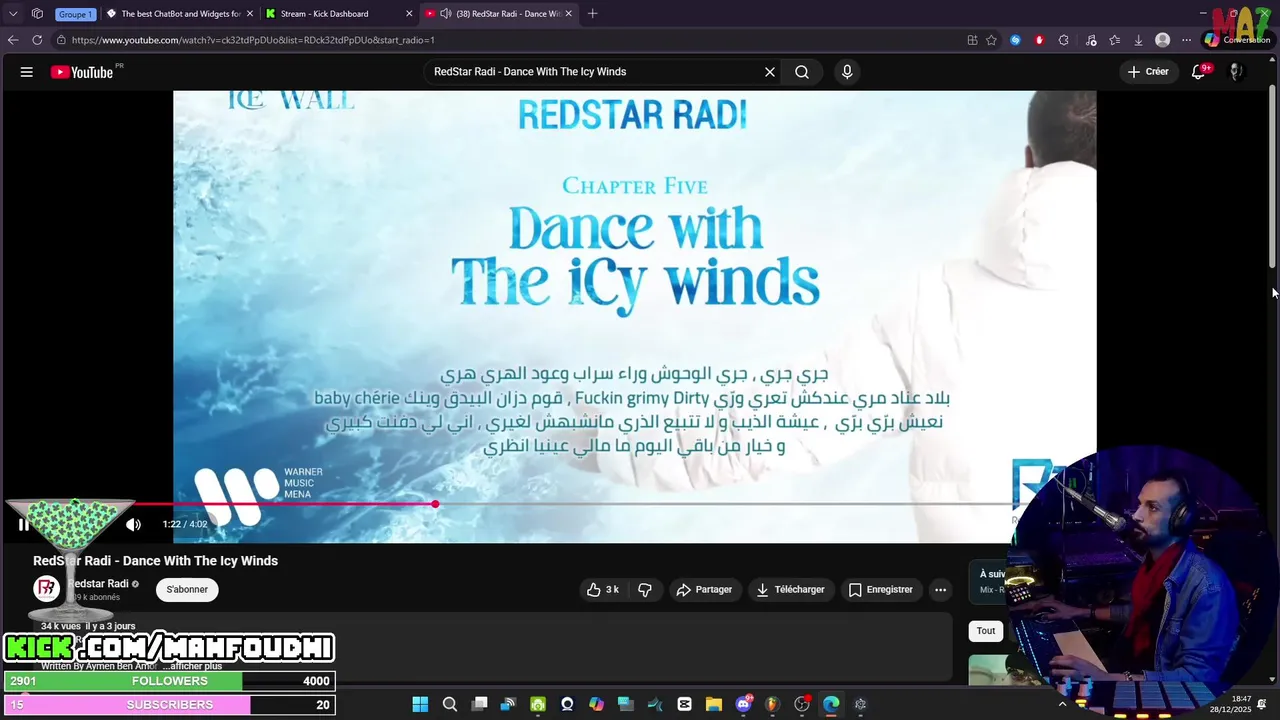Open the favorites list icon
This screenshot has height=720, width=1280.
[1115, 40]
